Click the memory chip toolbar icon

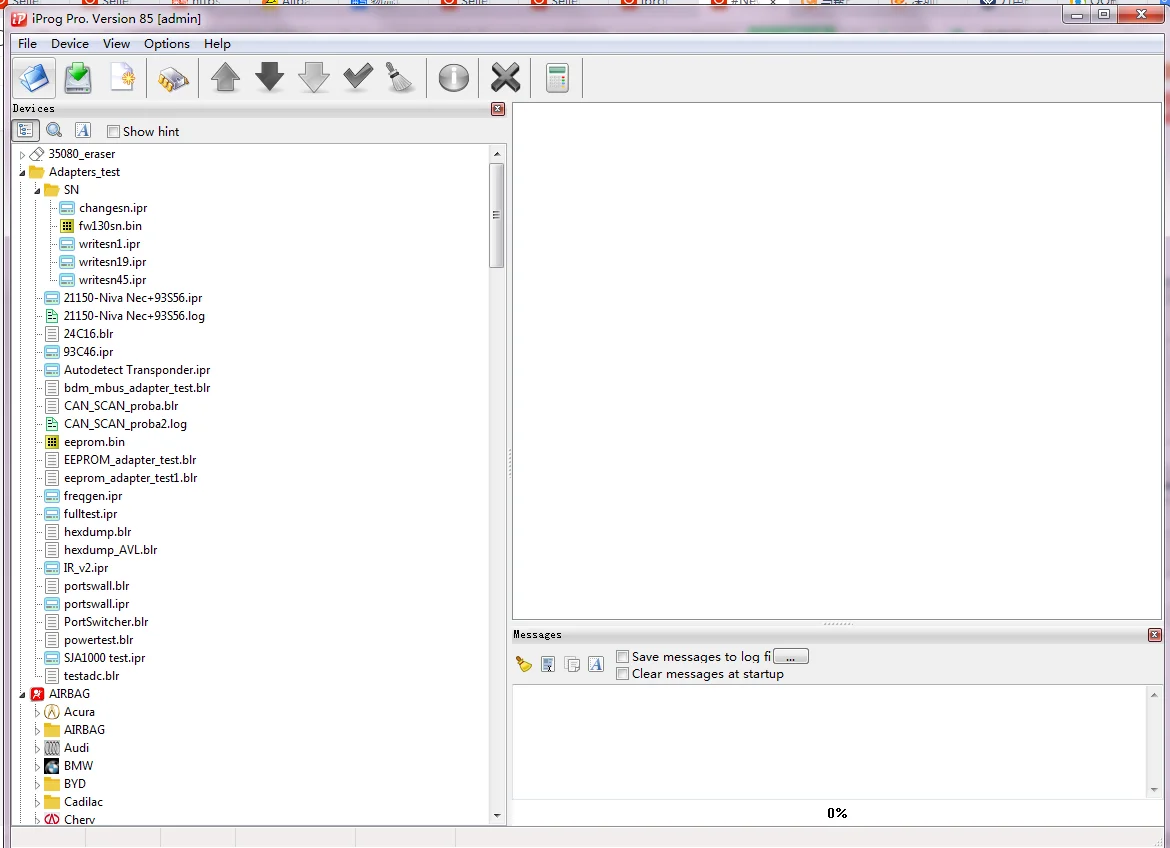tap(172, 78)
